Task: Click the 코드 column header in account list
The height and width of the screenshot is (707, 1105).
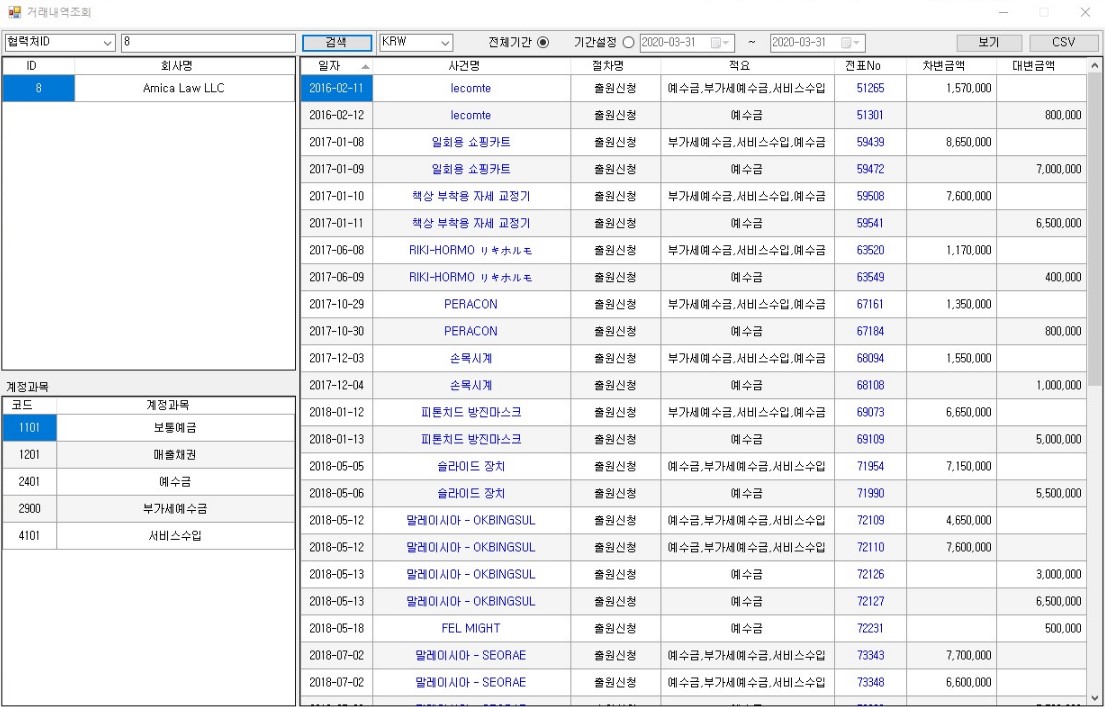Action: [x=30, y=405]
